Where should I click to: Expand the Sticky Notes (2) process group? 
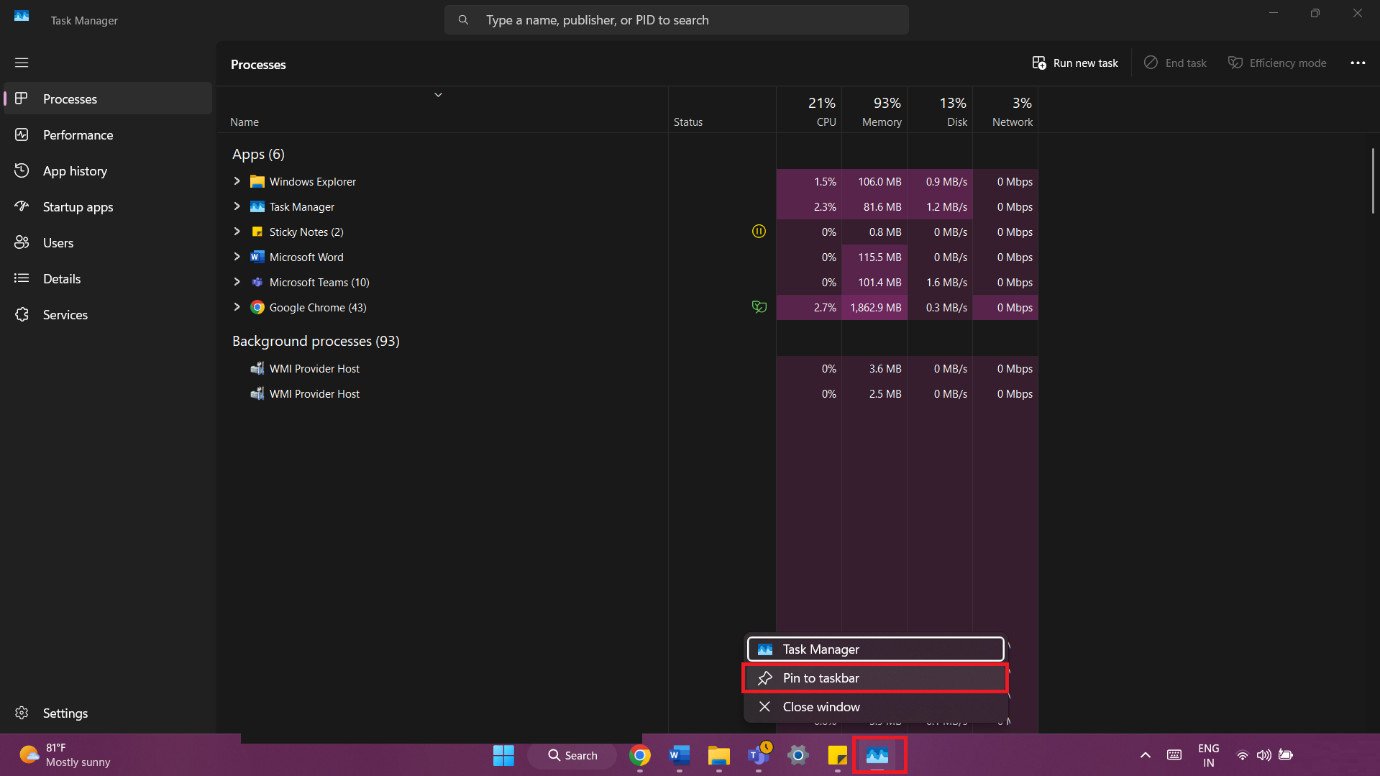[x=237, y=231]
